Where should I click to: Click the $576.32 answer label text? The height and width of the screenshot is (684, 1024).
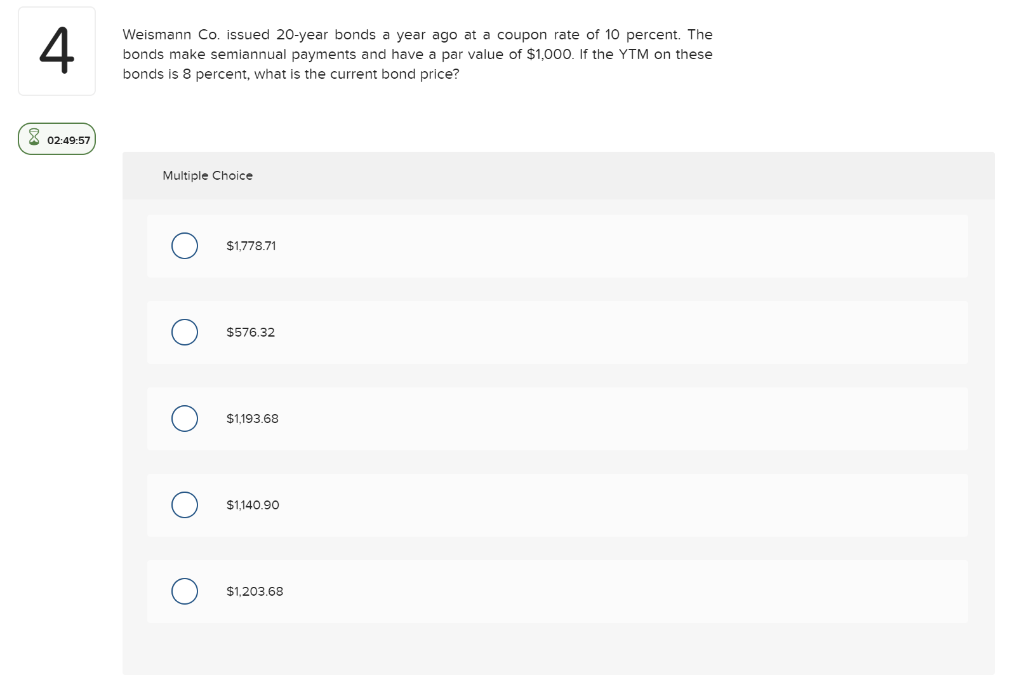pos(250,332)
